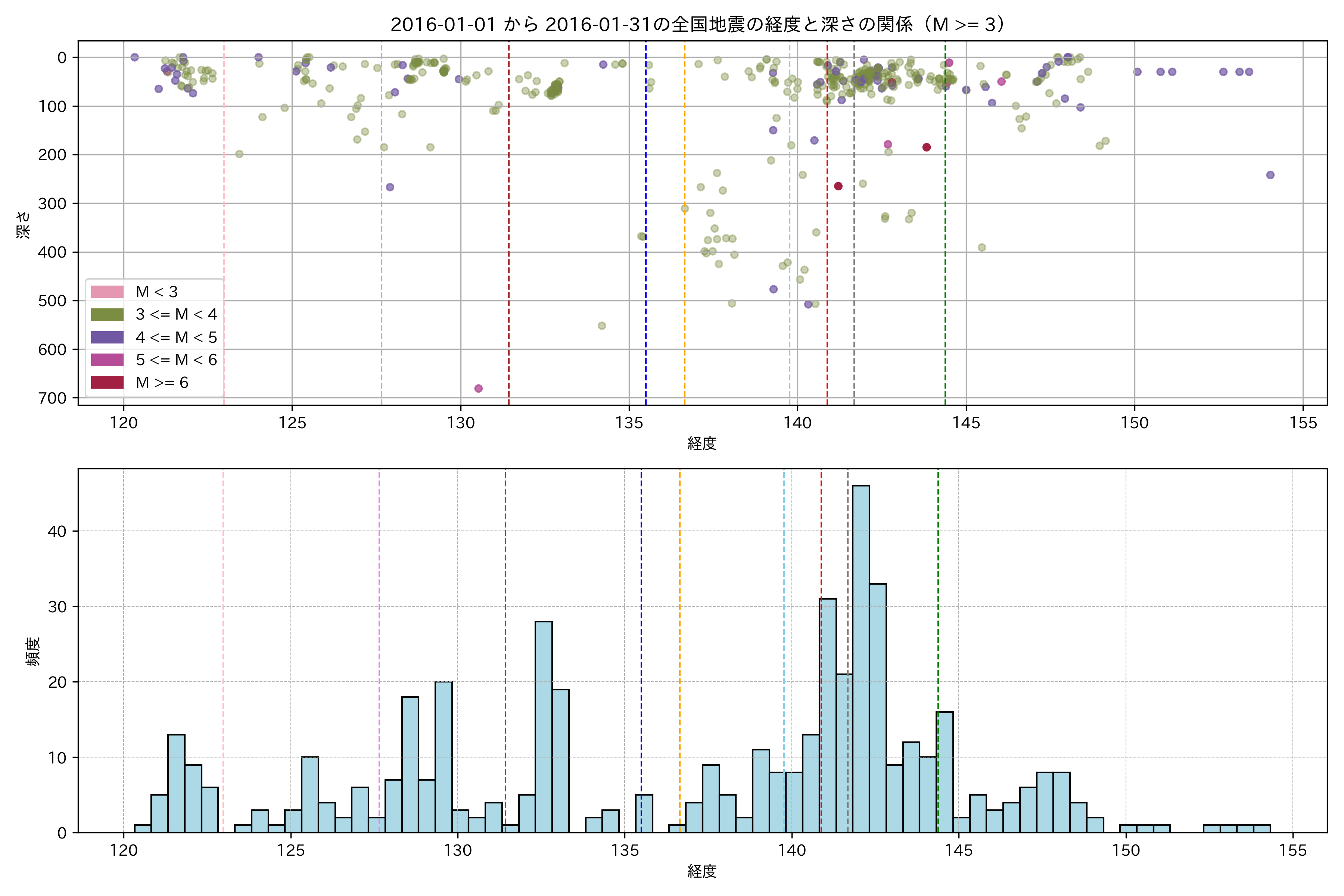Click the 700 tick label on depth axis

[52, 398]
